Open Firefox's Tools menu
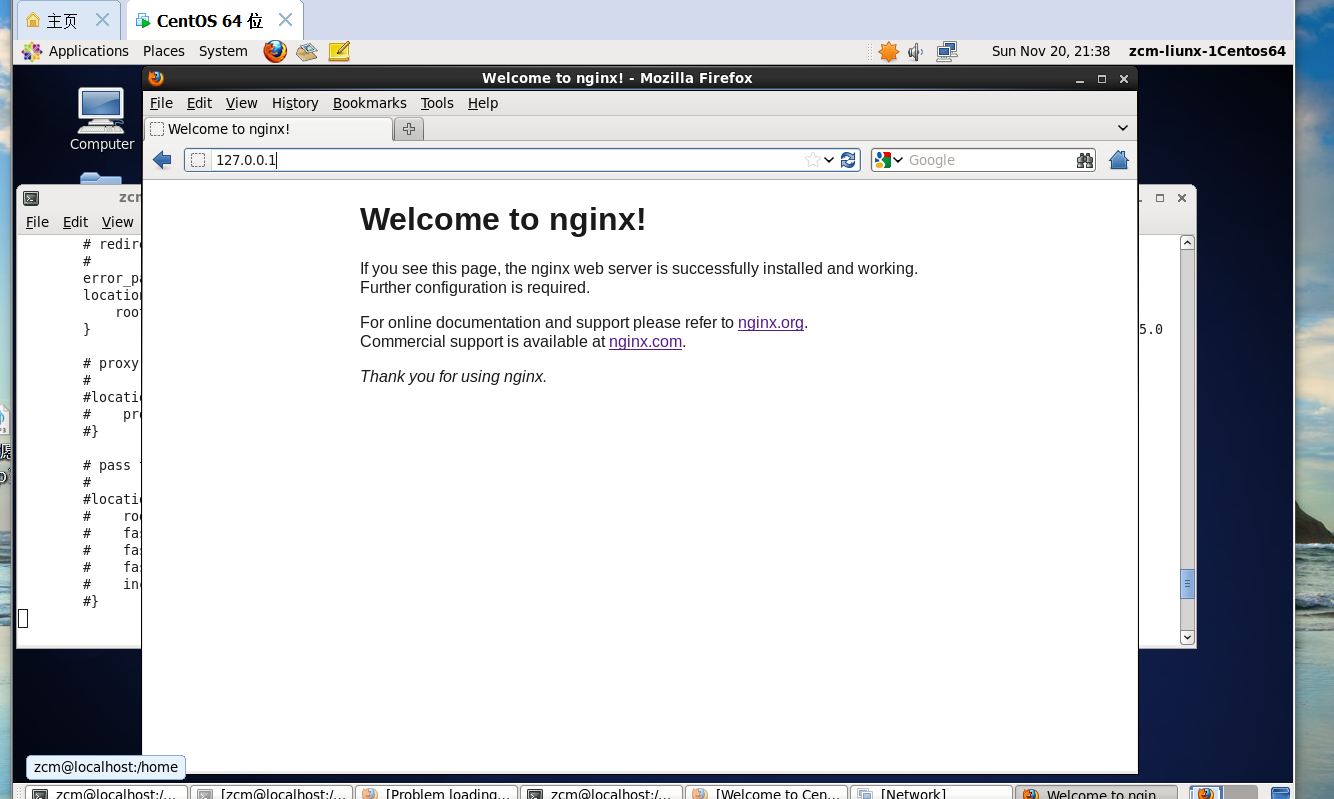The height and width of the screenshot is (799, 1334). pos(437,103)
